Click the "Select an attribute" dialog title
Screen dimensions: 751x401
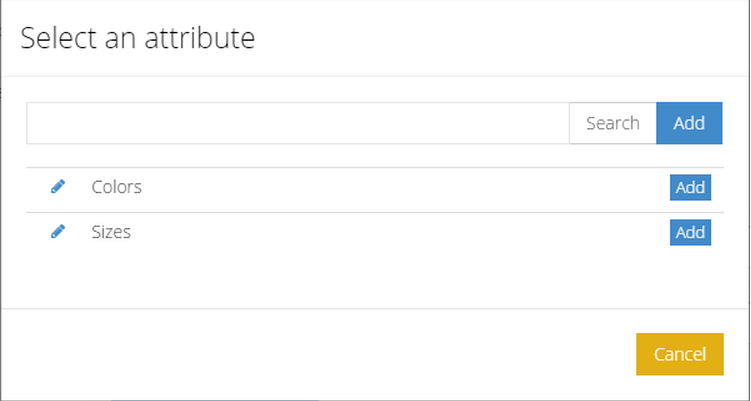tap(137, 38)
